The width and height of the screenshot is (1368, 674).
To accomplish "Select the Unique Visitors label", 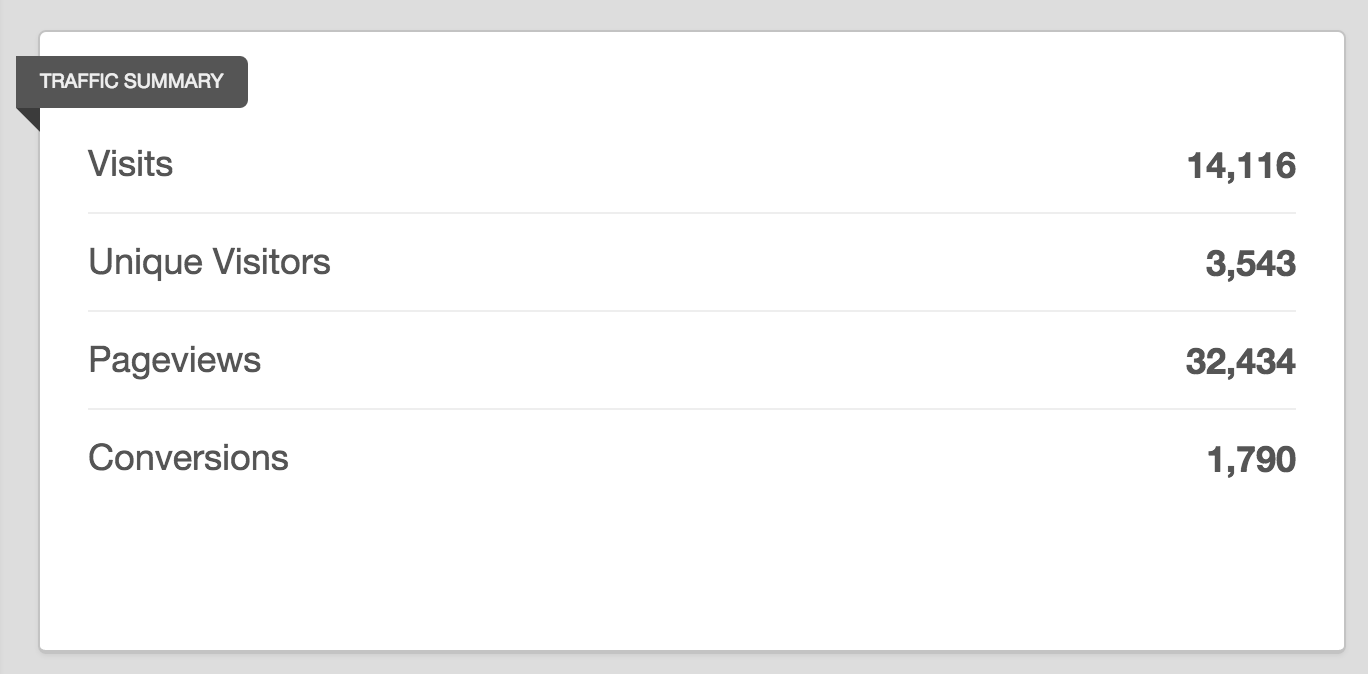I will coord(209,261).
